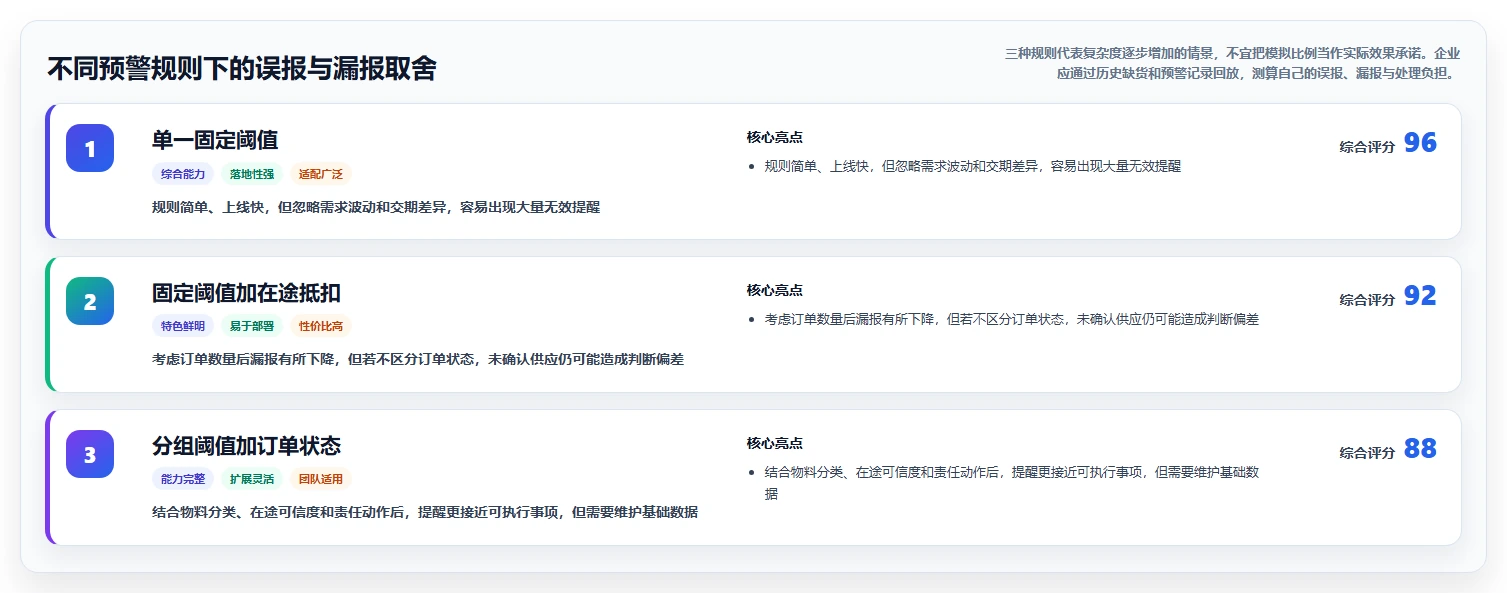Open the 分组阈值加订单状态 card title
Screen dimensions: 1507x593
pos(246,446)
